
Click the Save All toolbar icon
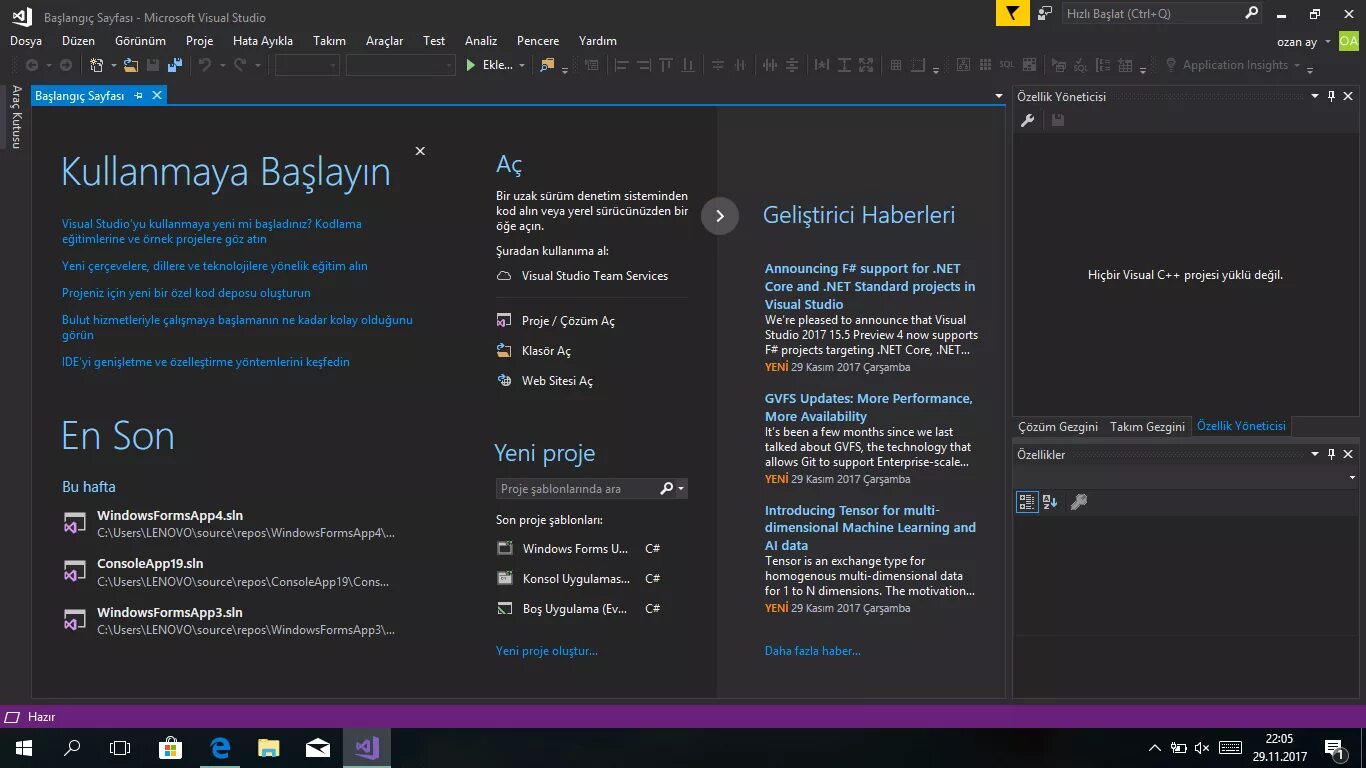tap(174, 65)
